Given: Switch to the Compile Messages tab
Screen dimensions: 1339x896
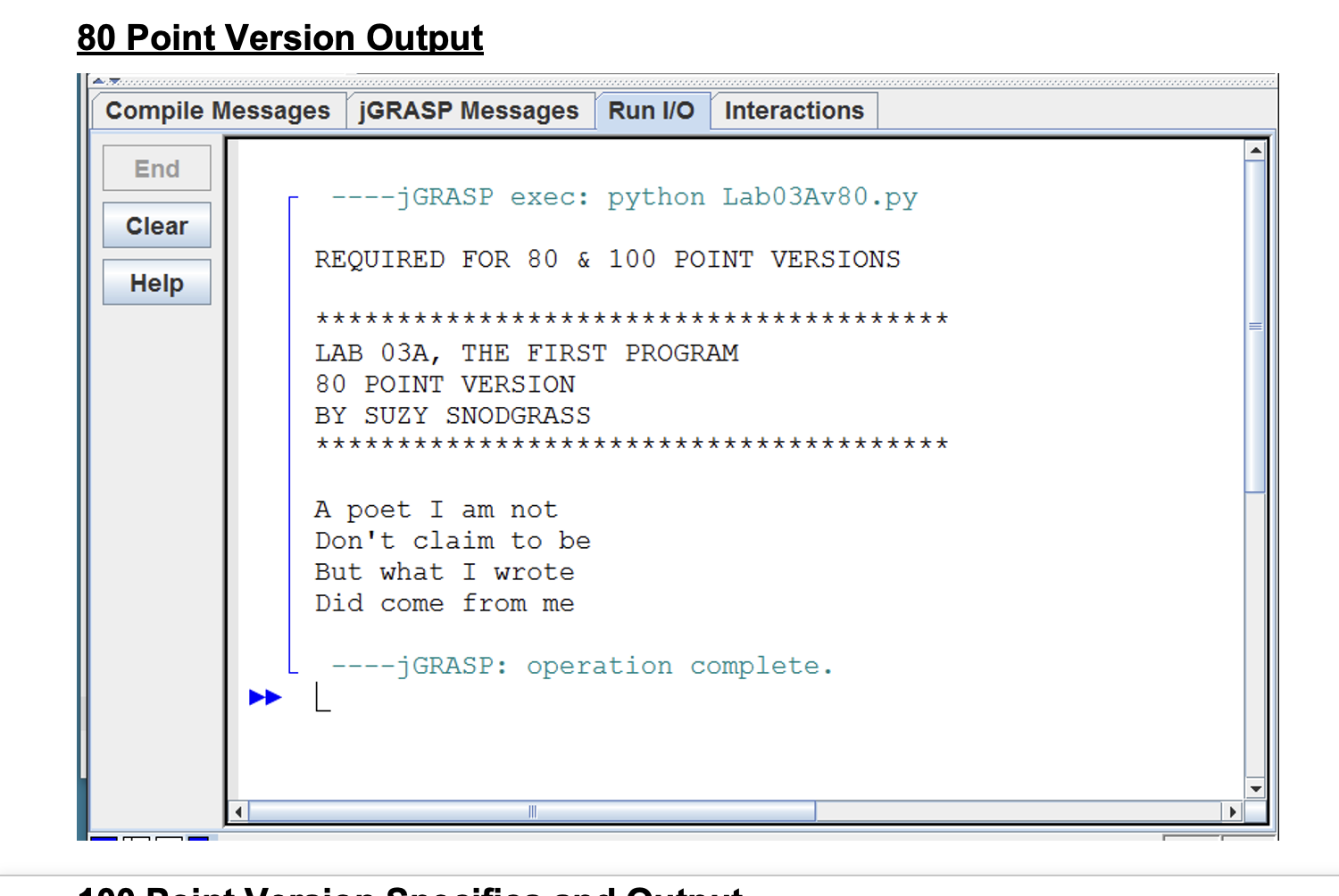Looking at the screenshot, I should coord(217,110).
